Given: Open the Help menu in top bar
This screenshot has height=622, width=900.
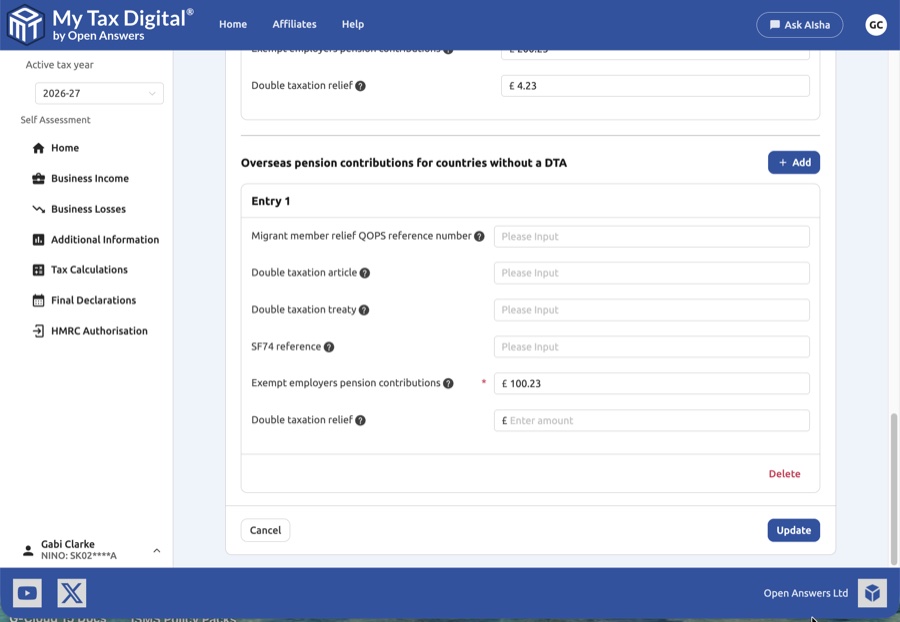Looking at the screenshot, I should [352, 25].
